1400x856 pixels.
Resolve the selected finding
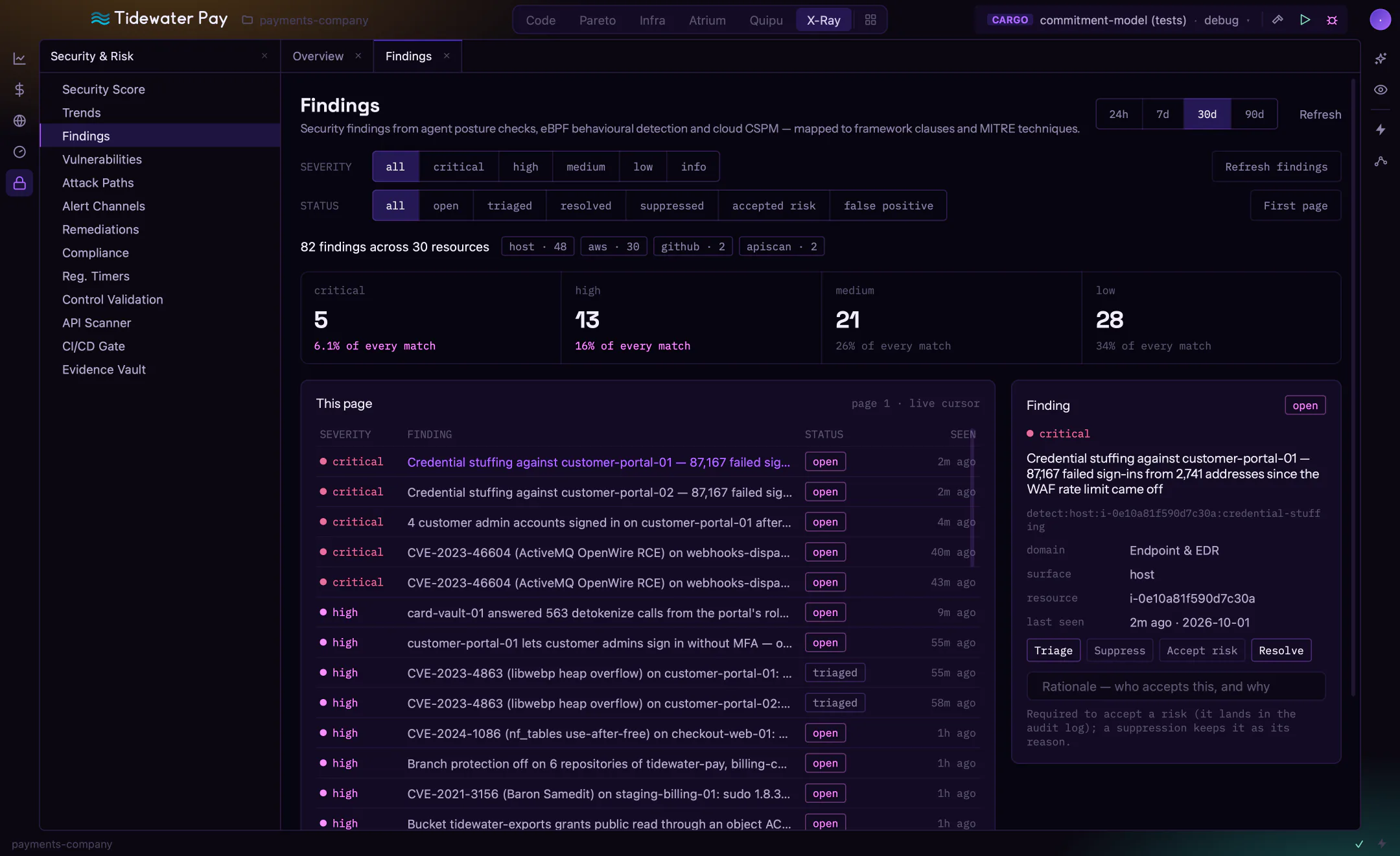pos(1281,650)
